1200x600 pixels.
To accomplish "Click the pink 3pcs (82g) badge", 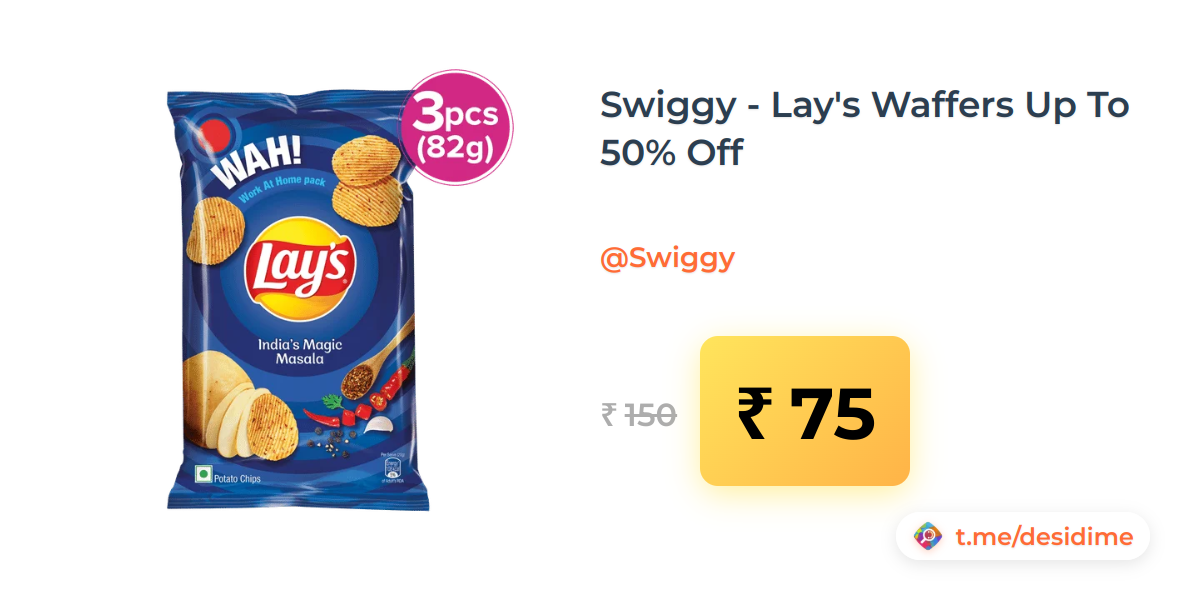I will click(456, 128).
